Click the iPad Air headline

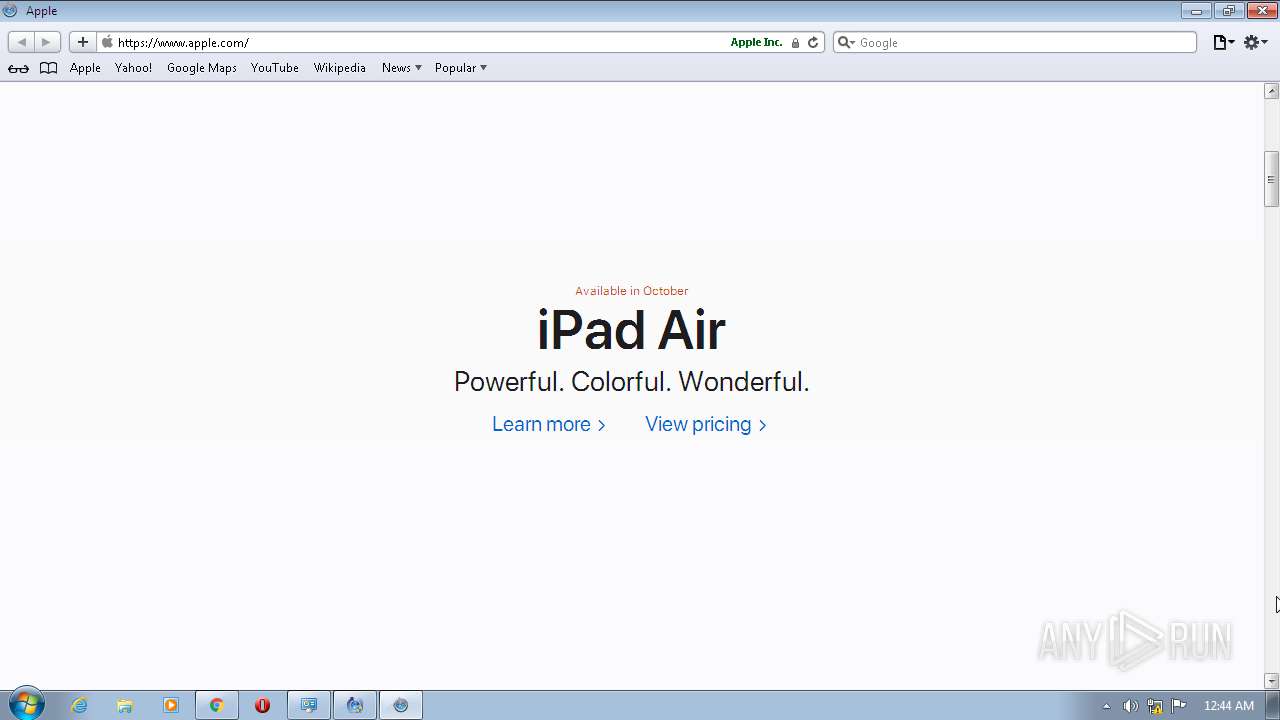point(631,330)
